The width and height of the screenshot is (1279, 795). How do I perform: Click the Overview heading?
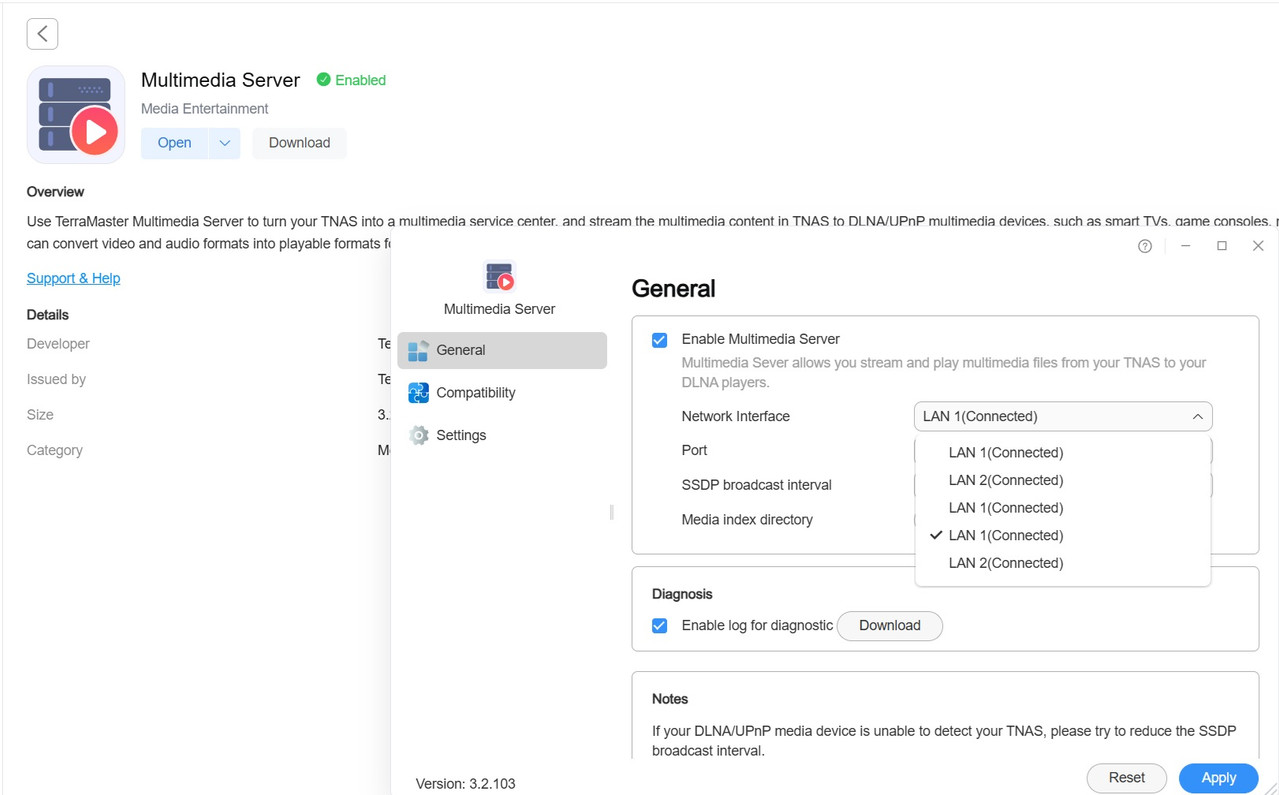[x=55, y=192]
